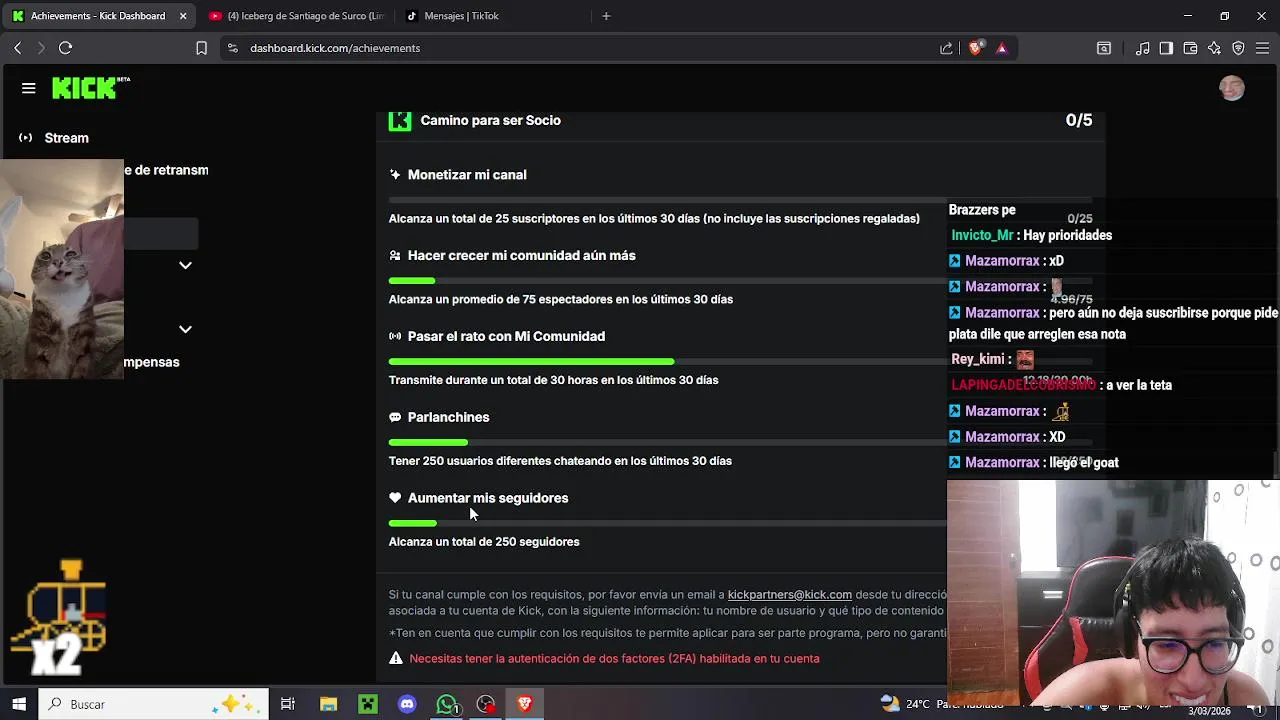This screenshot has height=720, width=1280.
Task: Click Monetizar mi canal heading
Action: click(x=467, y=174)
